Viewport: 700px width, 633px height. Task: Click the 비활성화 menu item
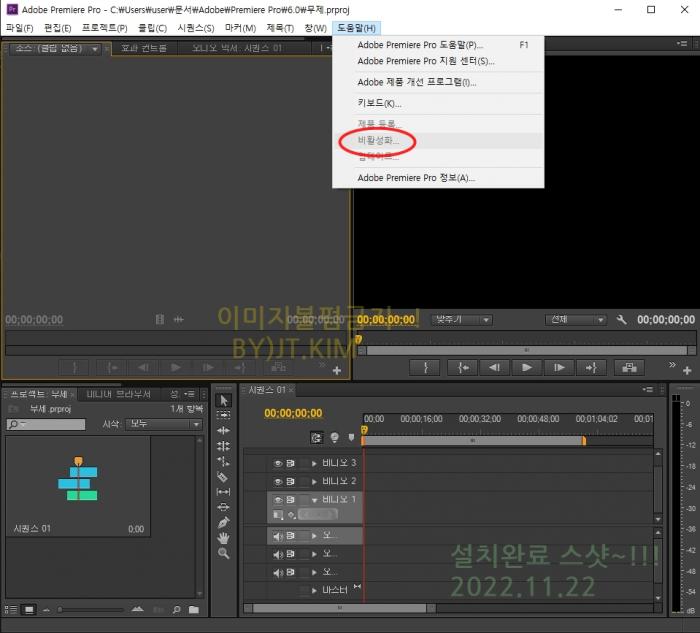(x=378, y=141)
